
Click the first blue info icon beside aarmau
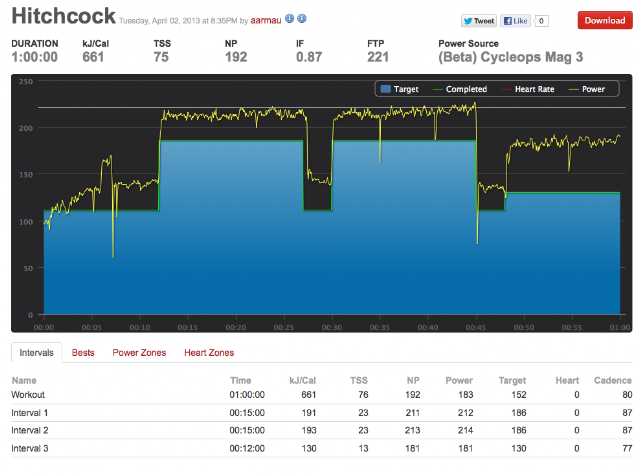tap(289, 18)
